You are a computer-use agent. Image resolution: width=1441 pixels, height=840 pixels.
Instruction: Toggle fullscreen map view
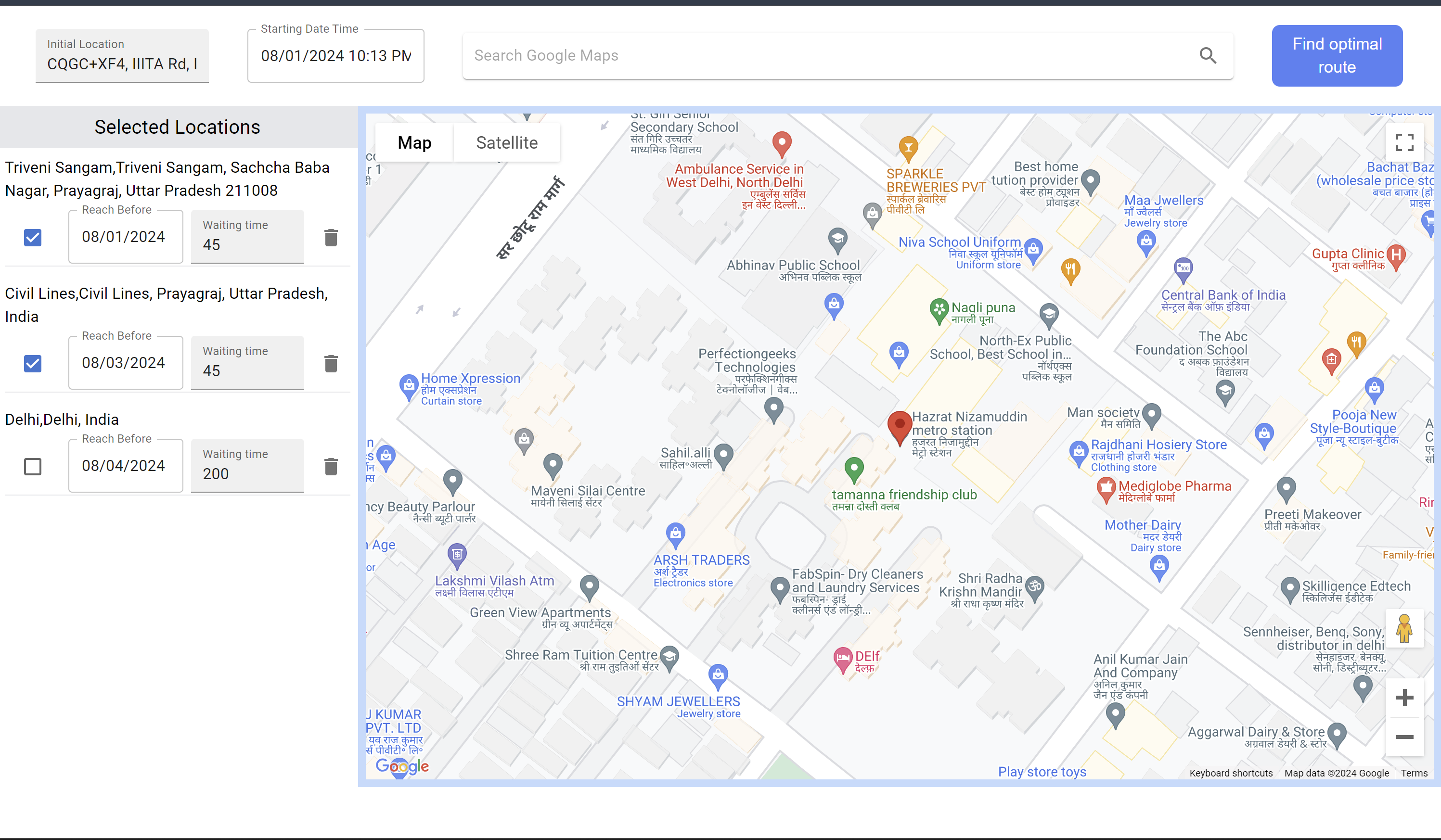(1404, 142)
